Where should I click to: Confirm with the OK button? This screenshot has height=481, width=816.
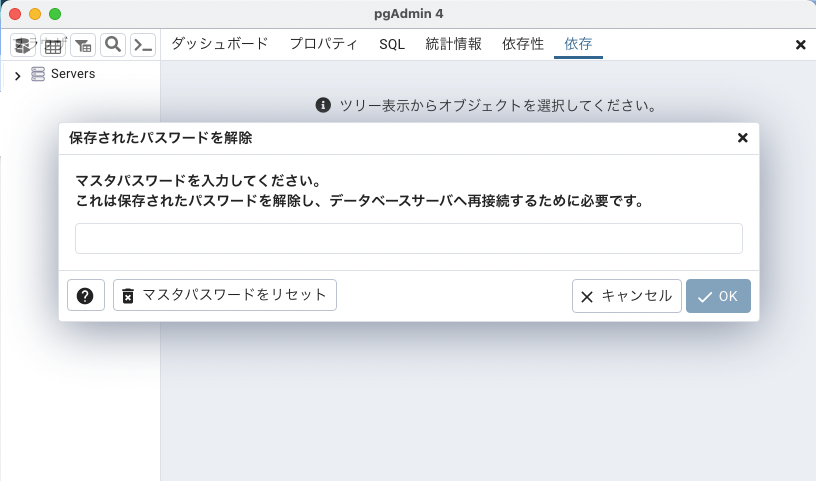tap(718, 296)
